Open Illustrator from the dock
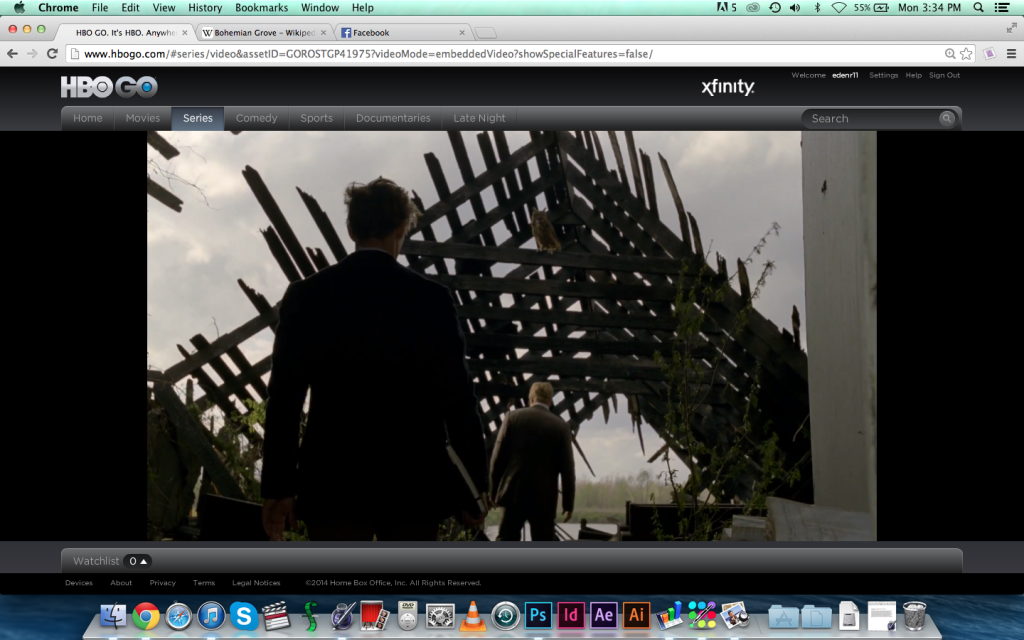This screenshot has width=1024, height=640. tap(635, 615)
